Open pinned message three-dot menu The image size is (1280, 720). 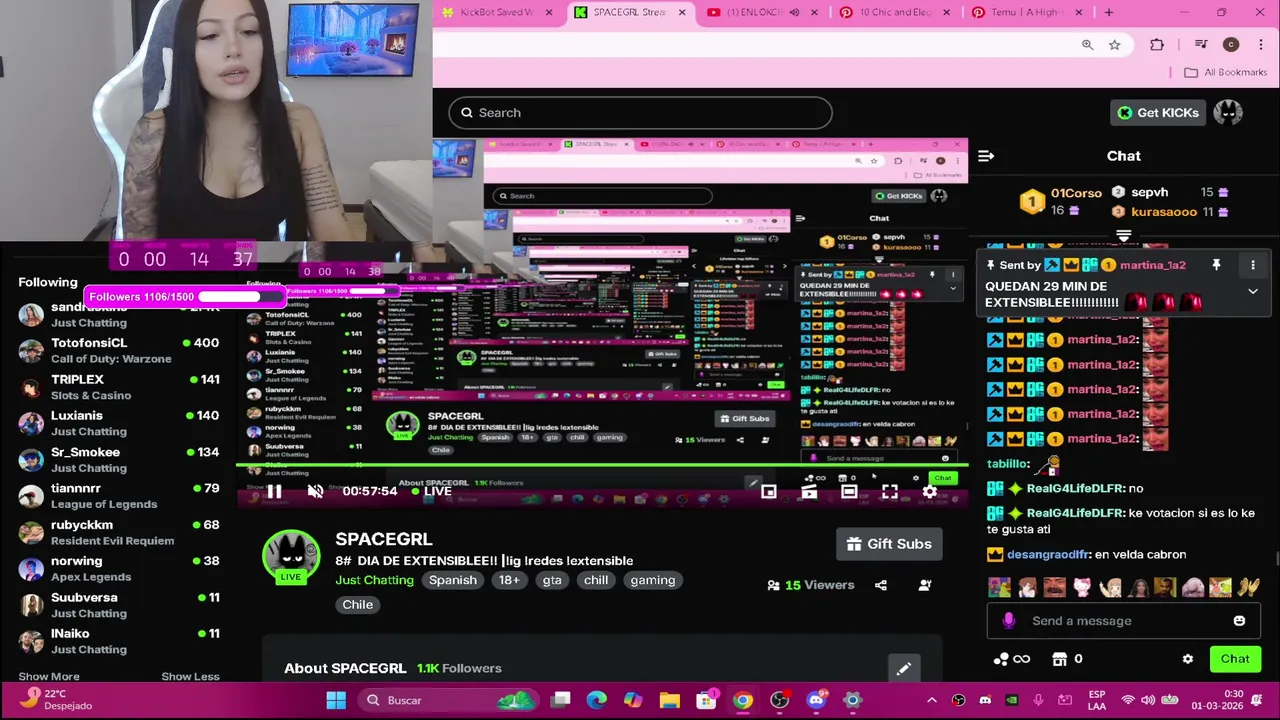coord(1252,265)
